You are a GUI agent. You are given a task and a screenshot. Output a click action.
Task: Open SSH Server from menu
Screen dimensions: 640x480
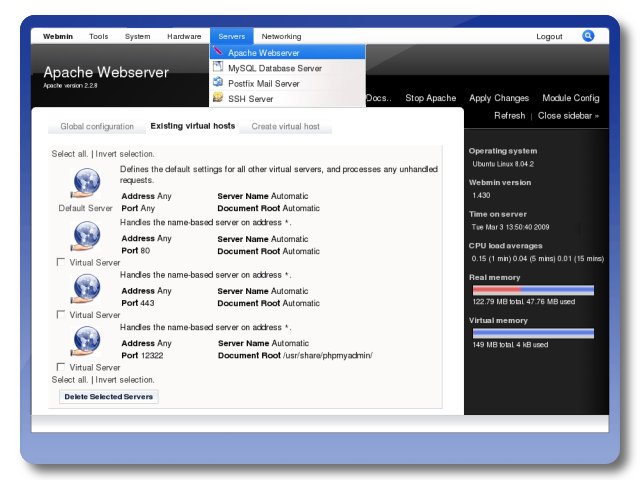[250, 99]
